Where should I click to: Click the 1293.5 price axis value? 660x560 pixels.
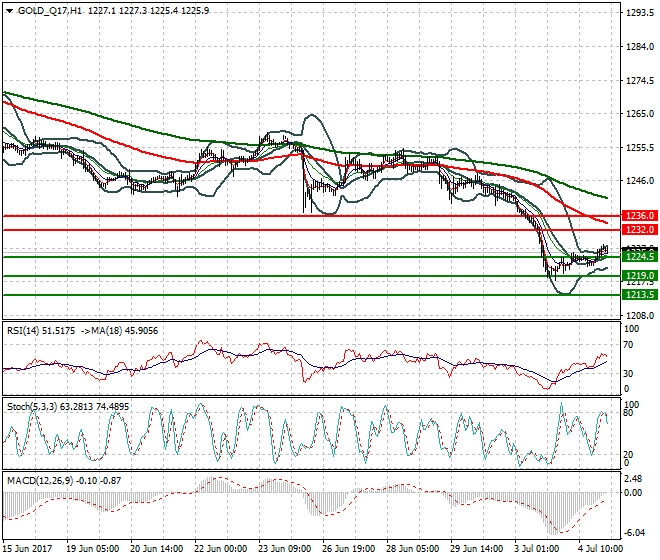(640, 13)
